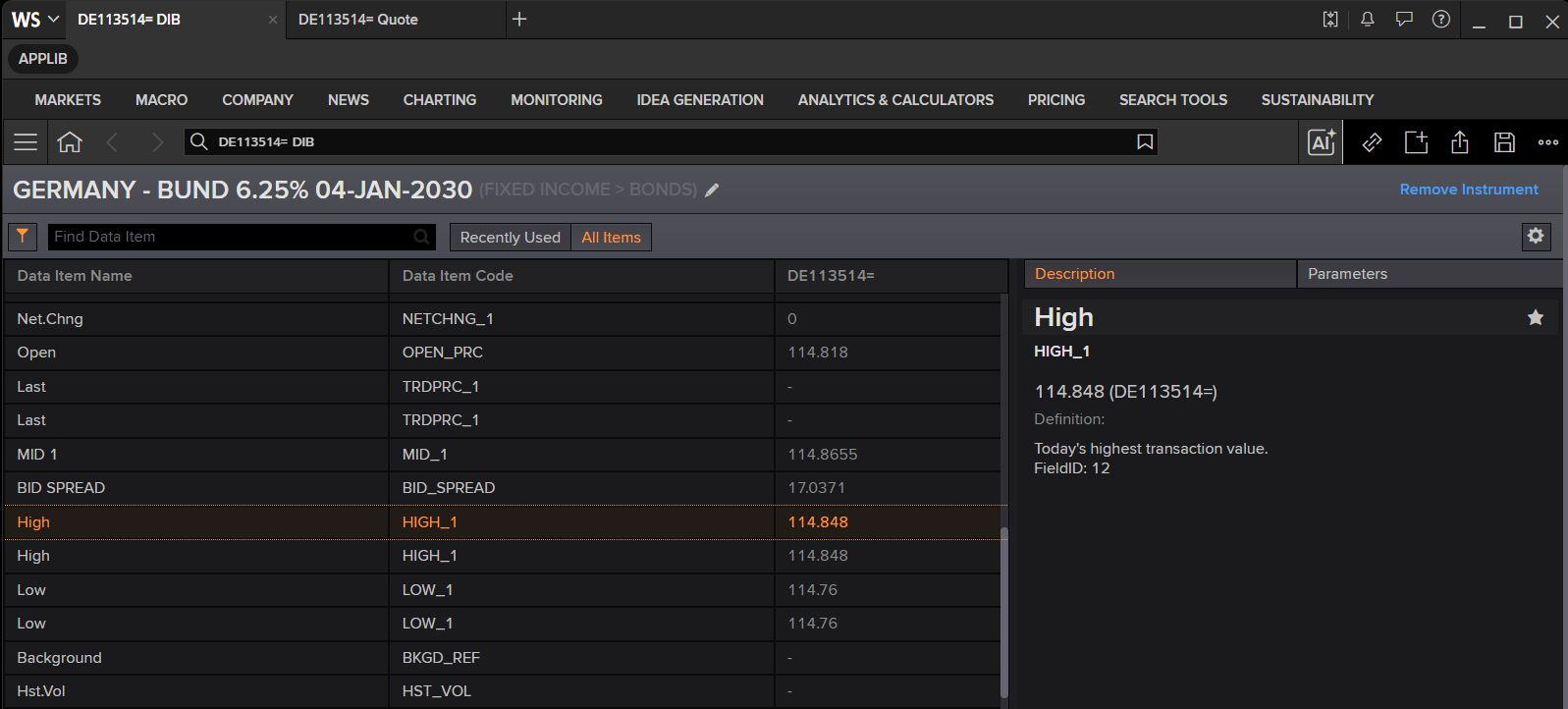Image resolution: width=1568 pixels, height=709 pixels.
Task: Click the APPLIB button
Action: 43,59
